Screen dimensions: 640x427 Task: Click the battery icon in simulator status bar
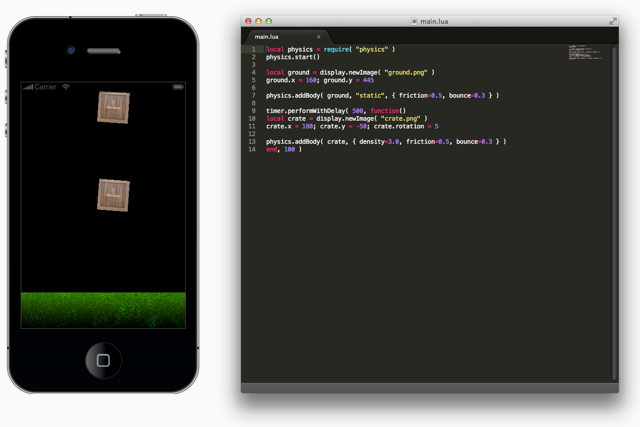coord(178,87)
